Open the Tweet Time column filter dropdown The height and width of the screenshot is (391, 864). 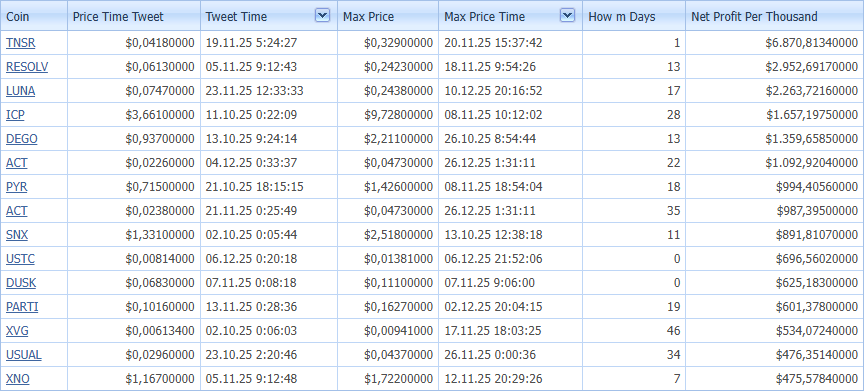(322, 15)
